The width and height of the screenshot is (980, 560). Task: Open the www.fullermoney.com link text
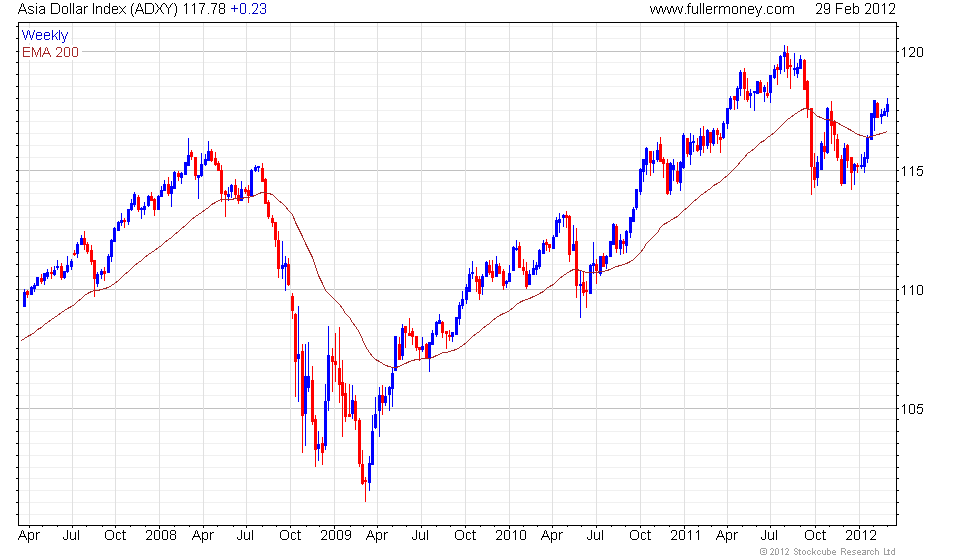point(722,9)
